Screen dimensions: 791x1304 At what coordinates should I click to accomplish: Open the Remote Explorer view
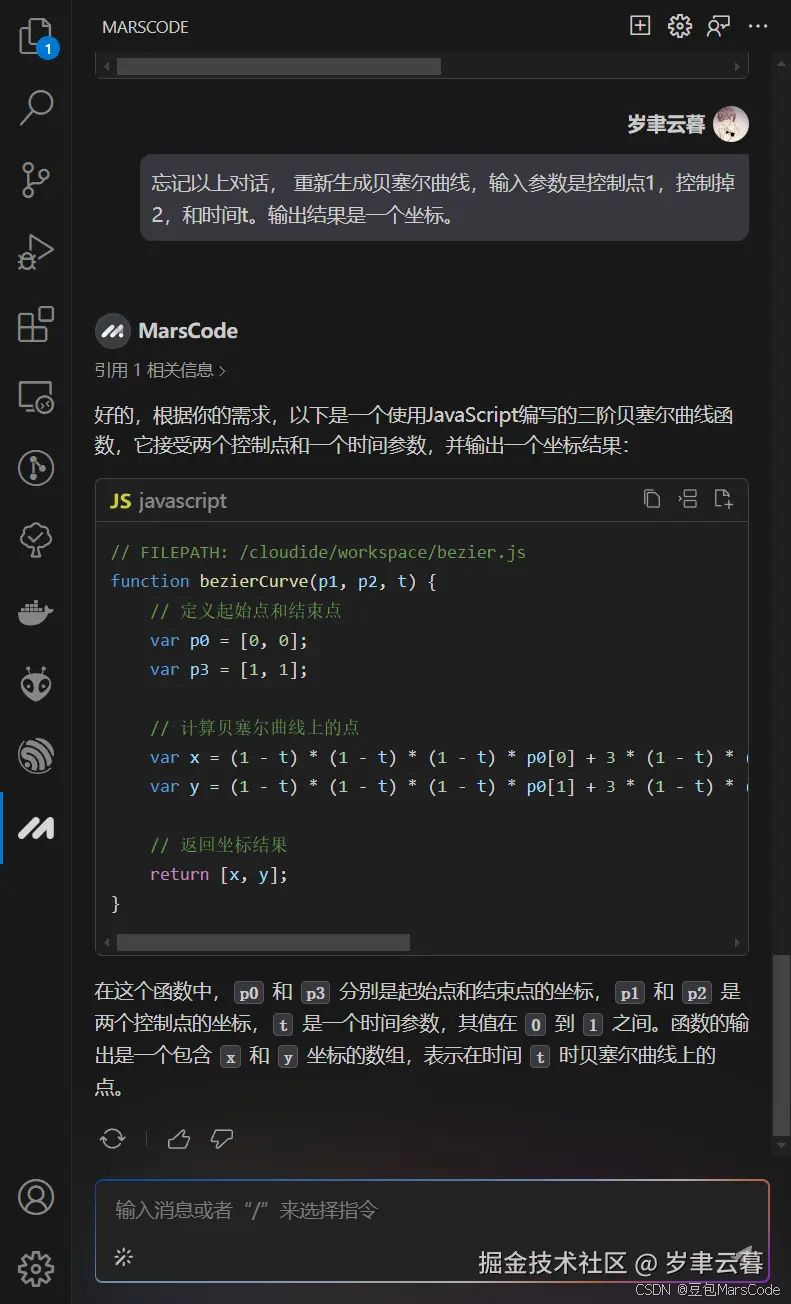click(x=36, y=397)
